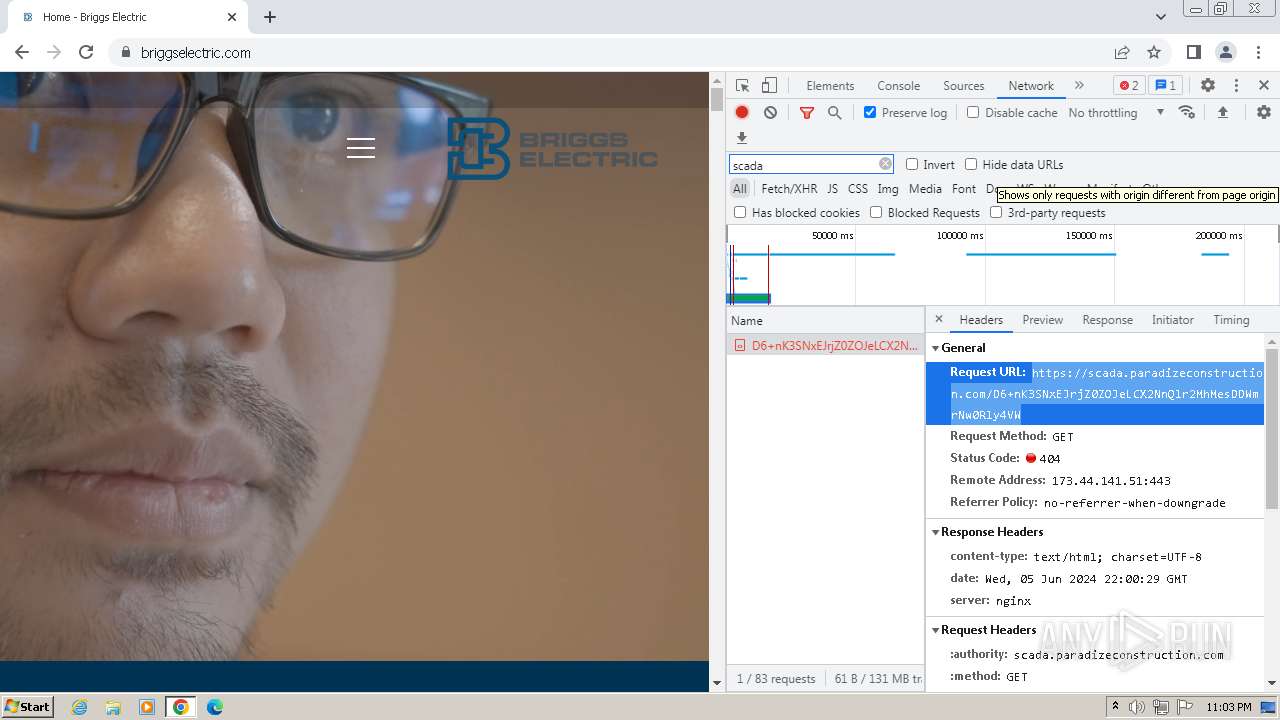Check 3rd-party requests option
The height and width of the screenshot is (720, 1280).
point(996,212)
